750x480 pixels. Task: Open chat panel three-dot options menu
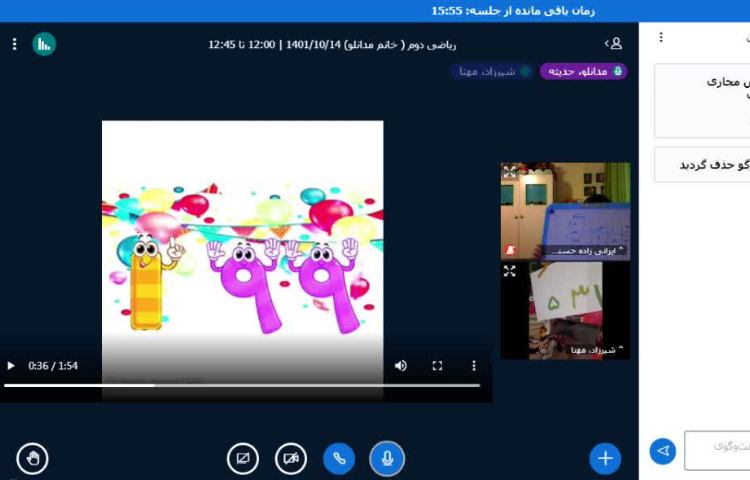(x=661, y=37)
